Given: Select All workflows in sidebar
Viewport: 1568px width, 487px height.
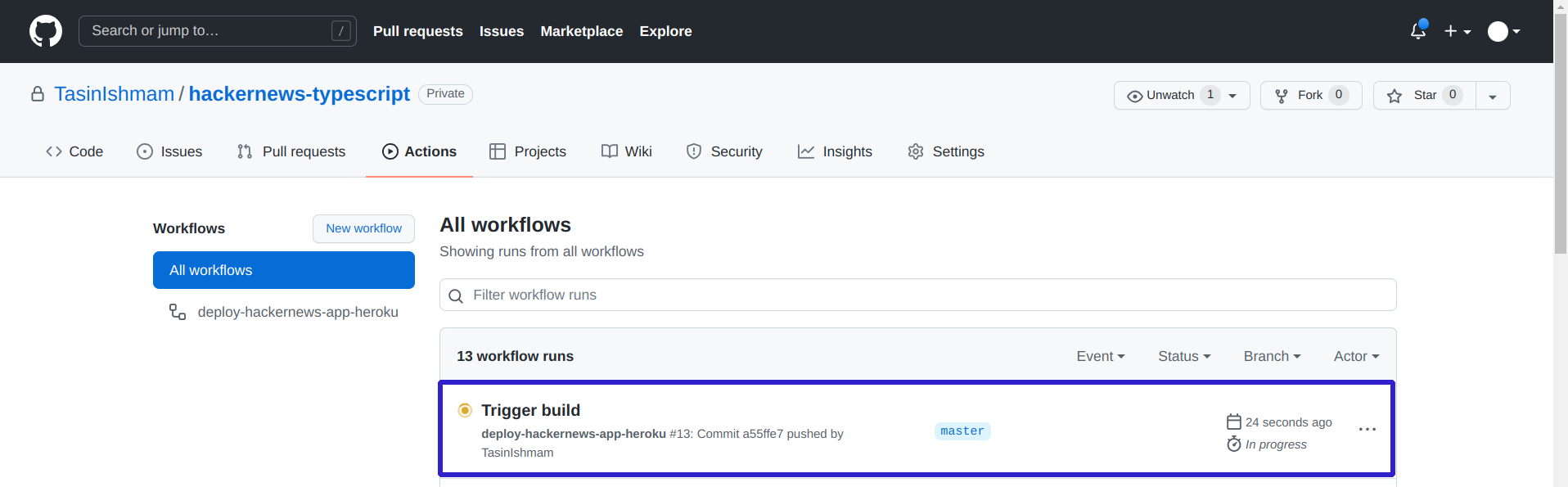Looking at the screenshot, I should [284, 270].
